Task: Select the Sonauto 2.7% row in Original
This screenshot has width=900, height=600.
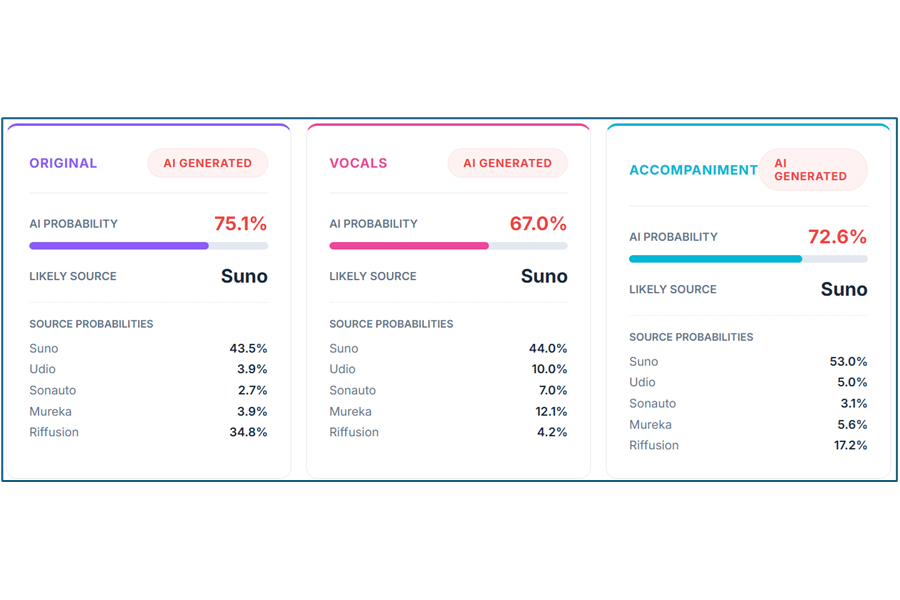Action: tap(148, 390)
